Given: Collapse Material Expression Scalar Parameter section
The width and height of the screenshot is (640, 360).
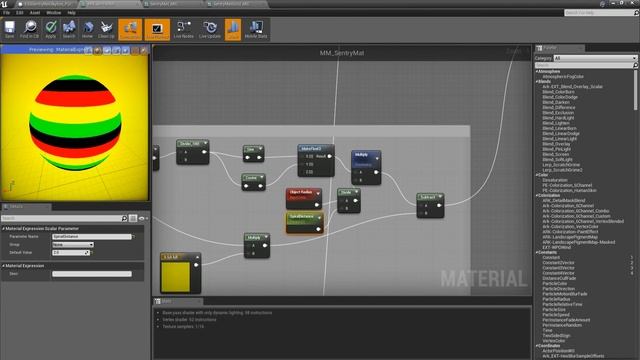Looking at the screenshot, I should point(4,229).
